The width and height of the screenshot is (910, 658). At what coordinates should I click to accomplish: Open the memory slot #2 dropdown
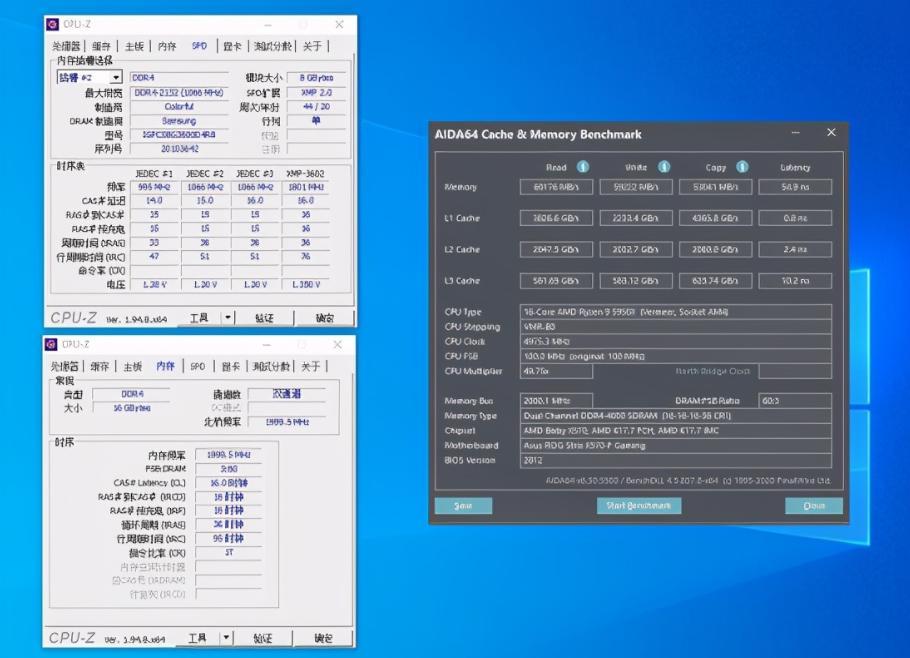pyautogui.click(x=115, y=78)
